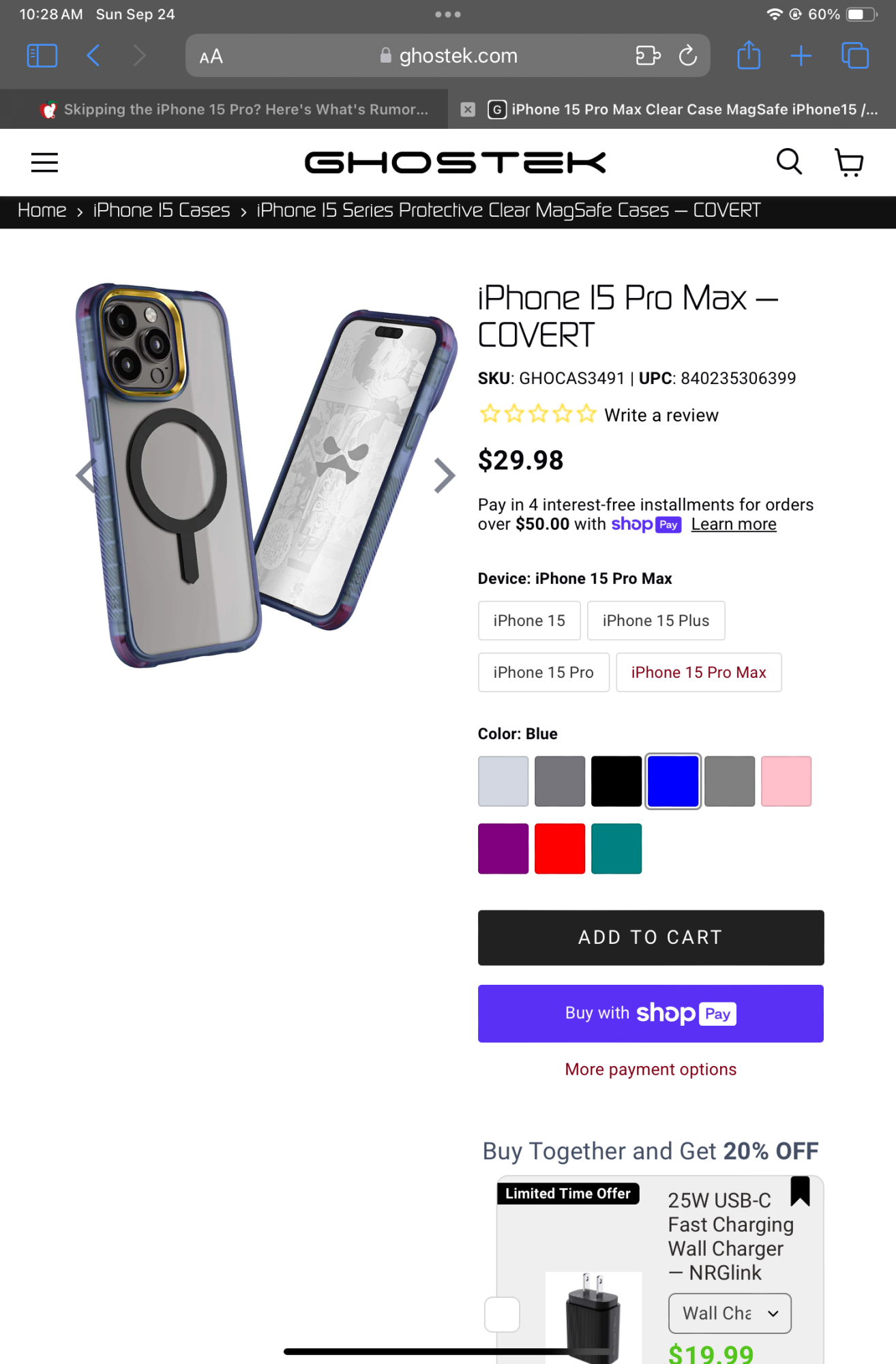Reload the page with refresh icon

[x=687, y=55]
